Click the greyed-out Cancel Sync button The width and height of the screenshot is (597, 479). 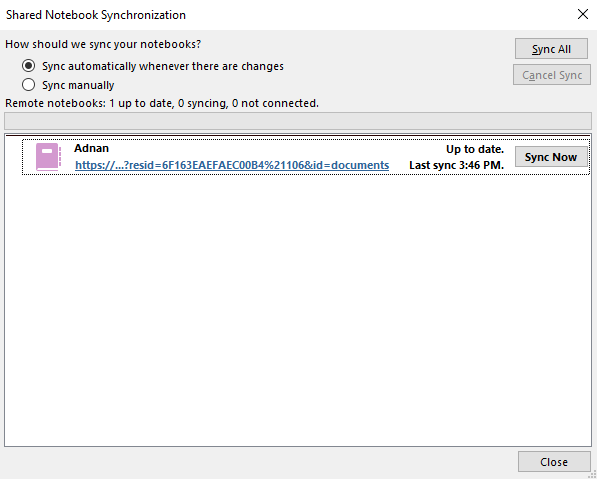[552, 75]
